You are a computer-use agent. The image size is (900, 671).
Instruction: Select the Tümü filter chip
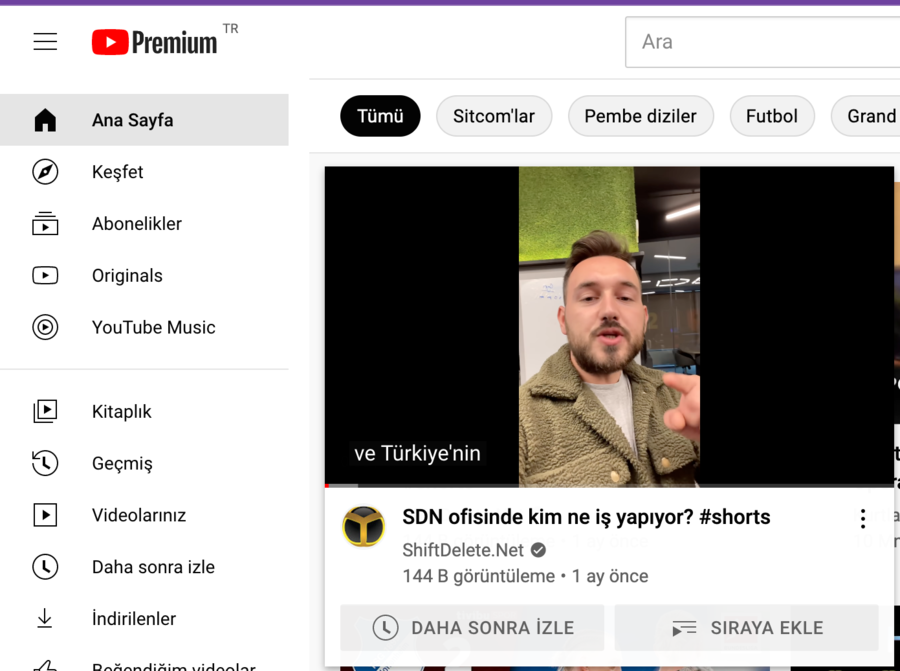[x=380, y=116]
